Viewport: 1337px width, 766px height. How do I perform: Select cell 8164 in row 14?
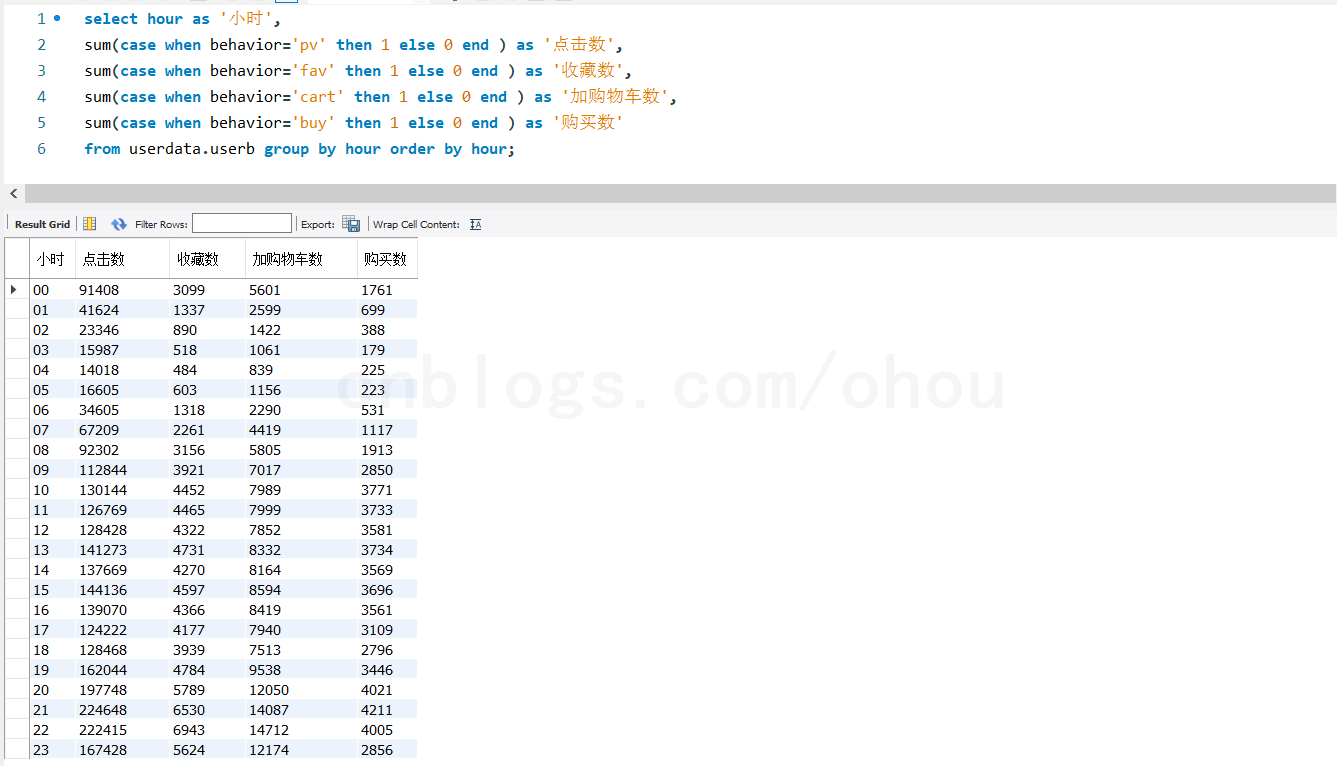[301, 570]
